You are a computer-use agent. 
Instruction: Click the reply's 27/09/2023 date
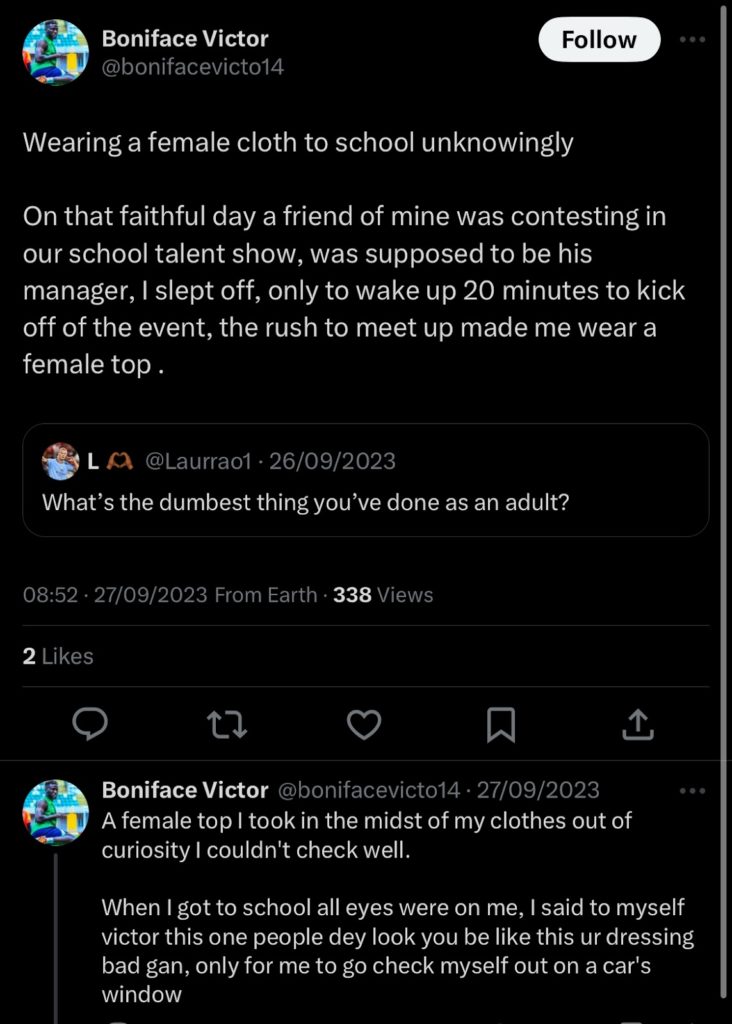(x=538, y=790)
